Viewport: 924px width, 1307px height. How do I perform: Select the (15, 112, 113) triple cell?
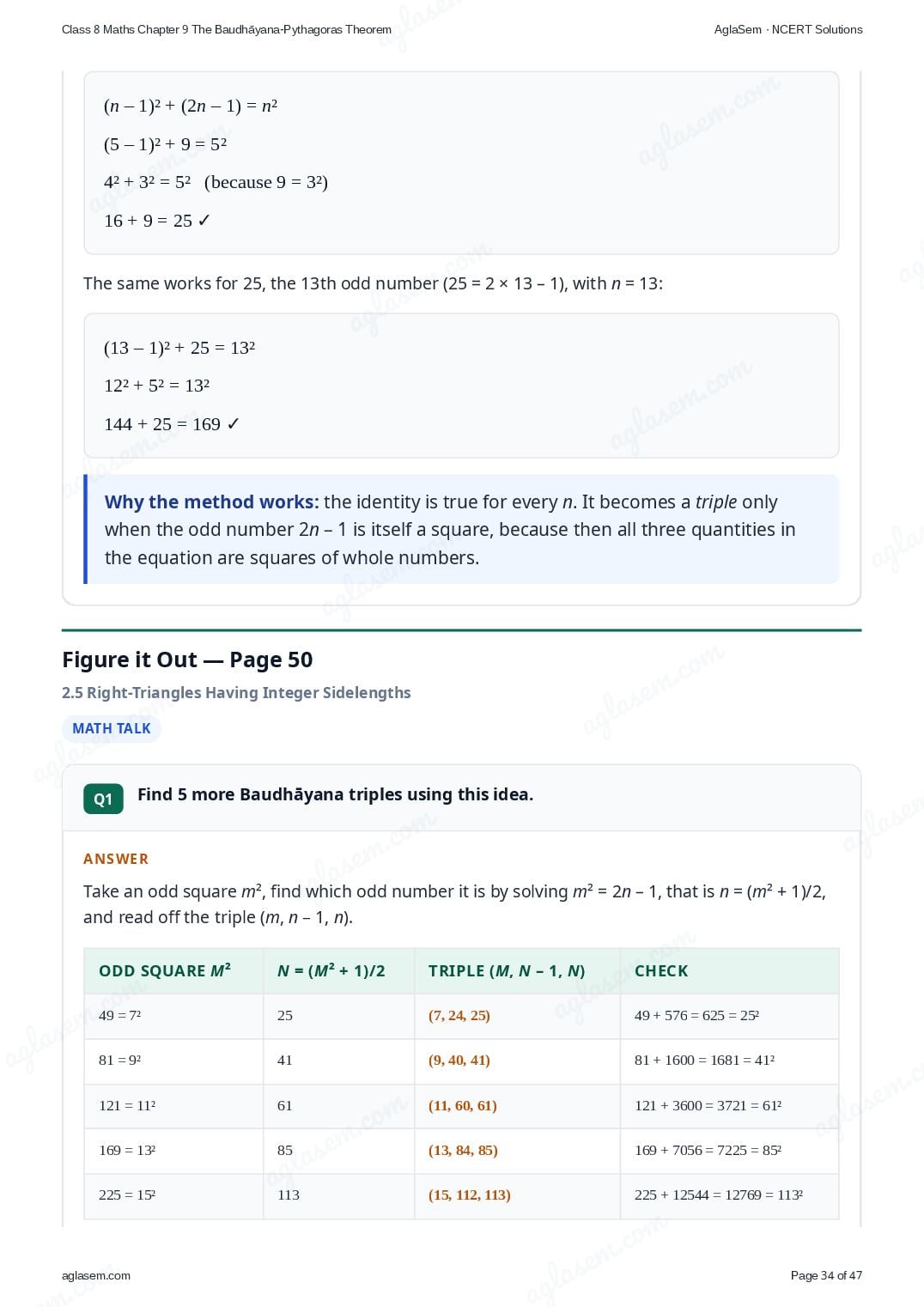pos(470,1195)
